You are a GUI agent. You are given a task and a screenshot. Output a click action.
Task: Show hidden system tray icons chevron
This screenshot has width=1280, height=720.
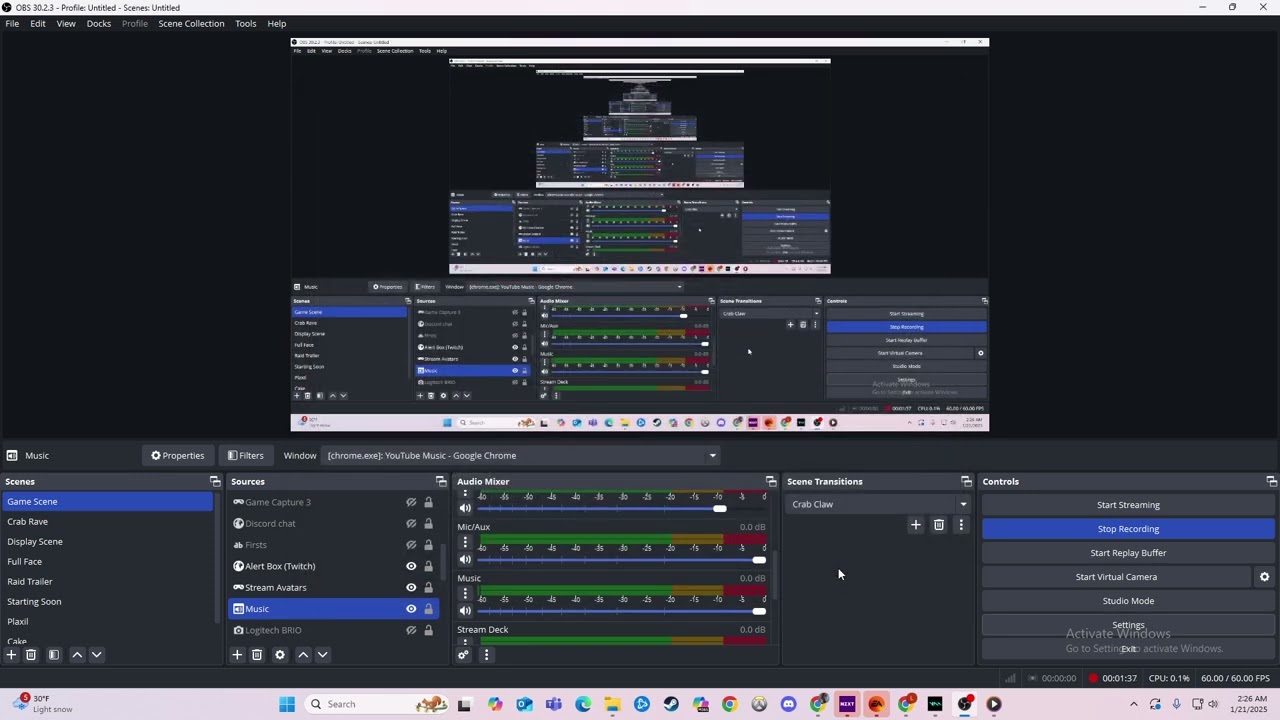coord(1133,704)
